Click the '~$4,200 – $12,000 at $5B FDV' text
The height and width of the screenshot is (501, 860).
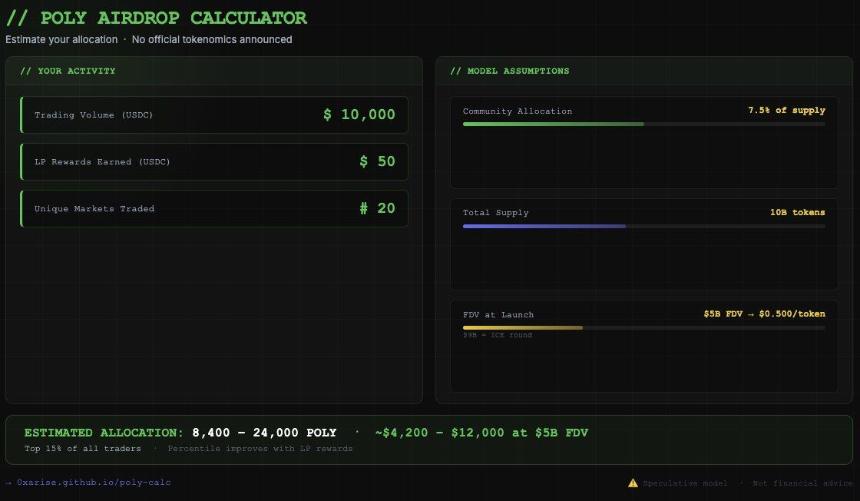(482, 432)
